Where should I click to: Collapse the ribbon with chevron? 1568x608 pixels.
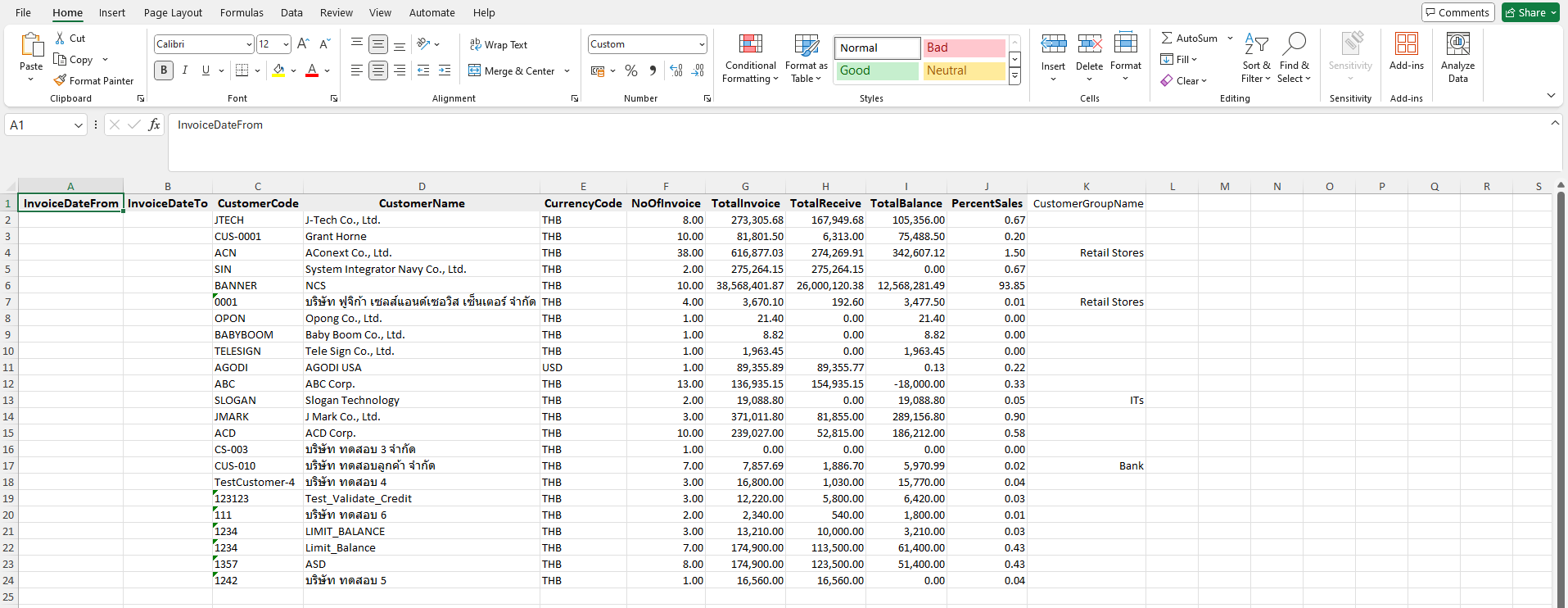point(1551,96)
